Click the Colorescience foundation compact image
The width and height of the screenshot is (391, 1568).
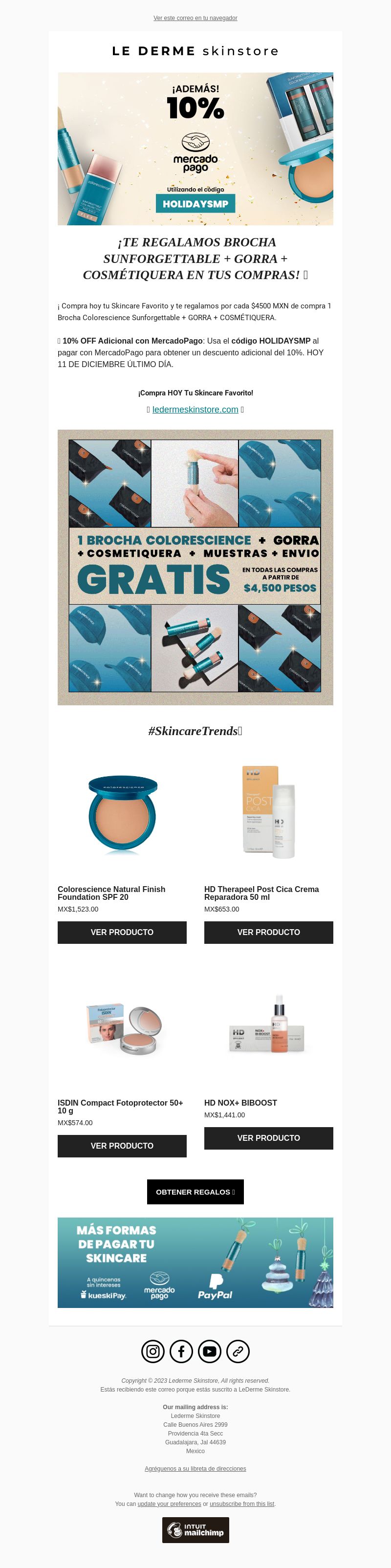click(x=122, y=813)
